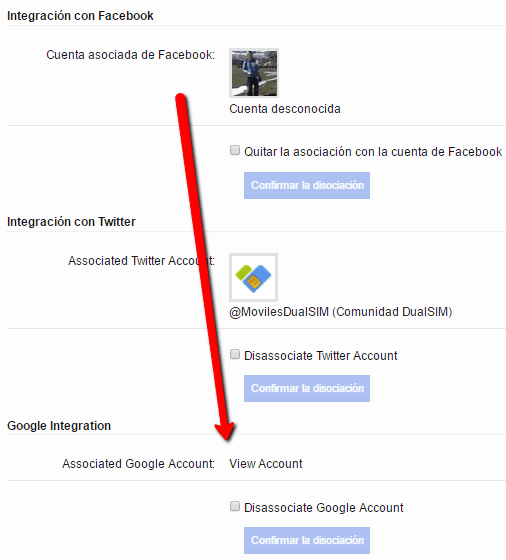Click Confirmar la disociación under Google section
This screenshot has width=506, height=560.
[307, 540]
